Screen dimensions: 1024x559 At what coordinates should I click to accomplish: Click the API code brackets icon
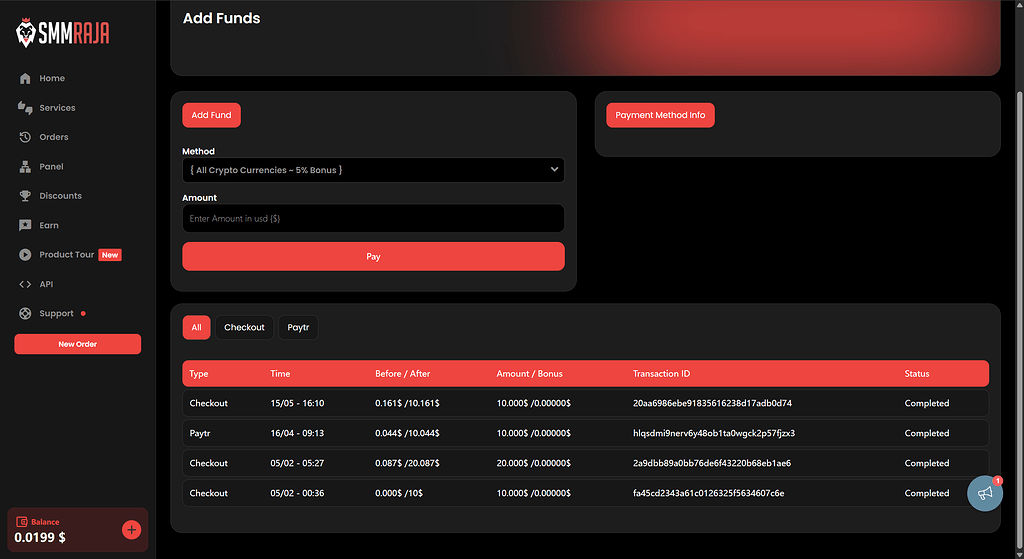click(x=25, y=284)
